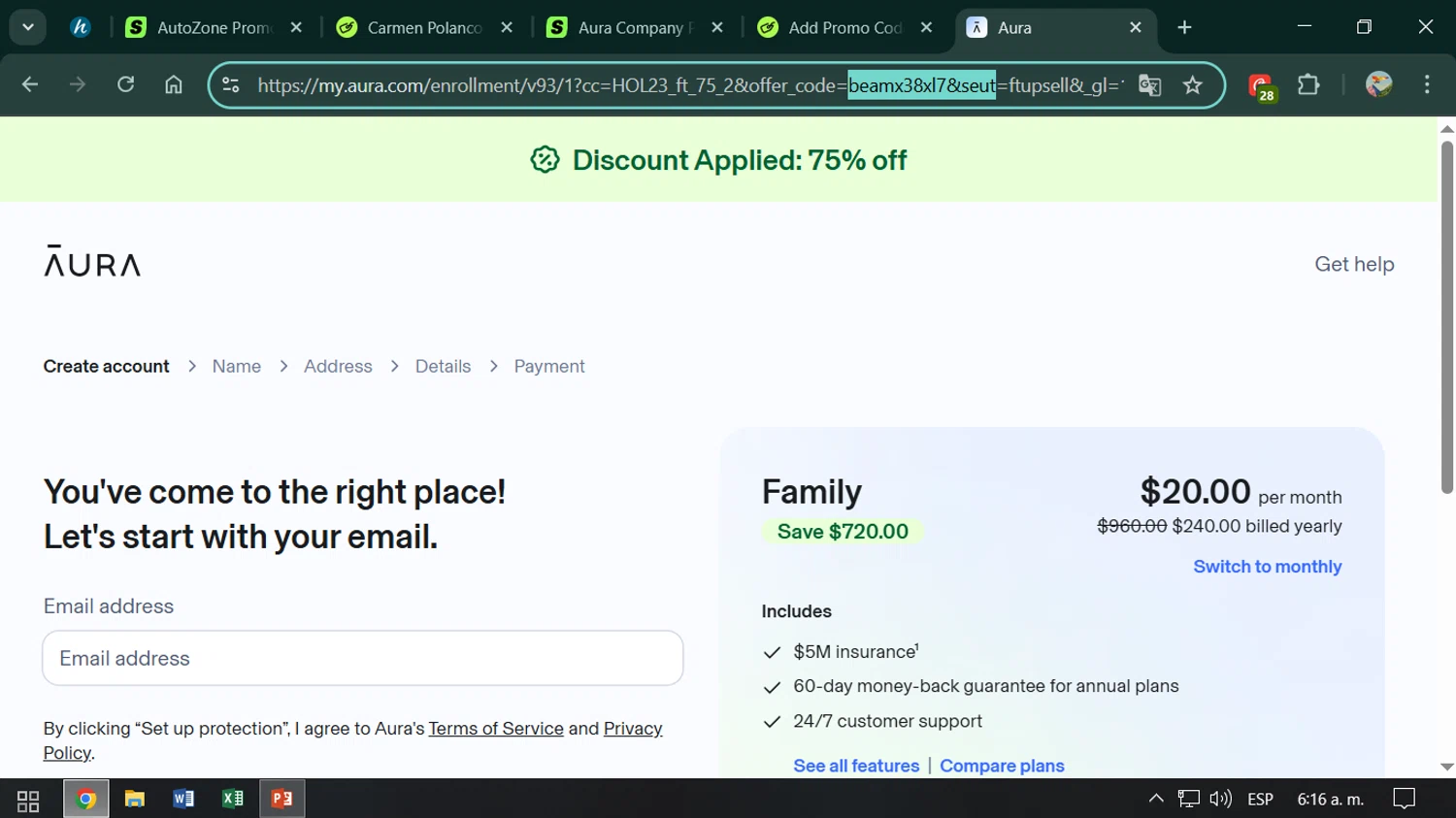The image size is (1456, 818).
Task: Open the See all features link
Action: pyautogui.click(x=856, y=766)
